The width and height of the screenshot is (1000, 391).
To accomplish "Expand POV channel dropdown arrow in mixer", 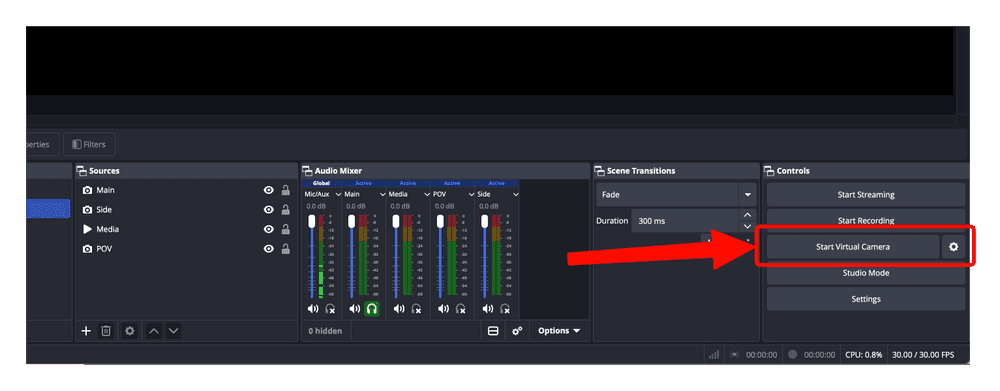I will coord(471,194).
